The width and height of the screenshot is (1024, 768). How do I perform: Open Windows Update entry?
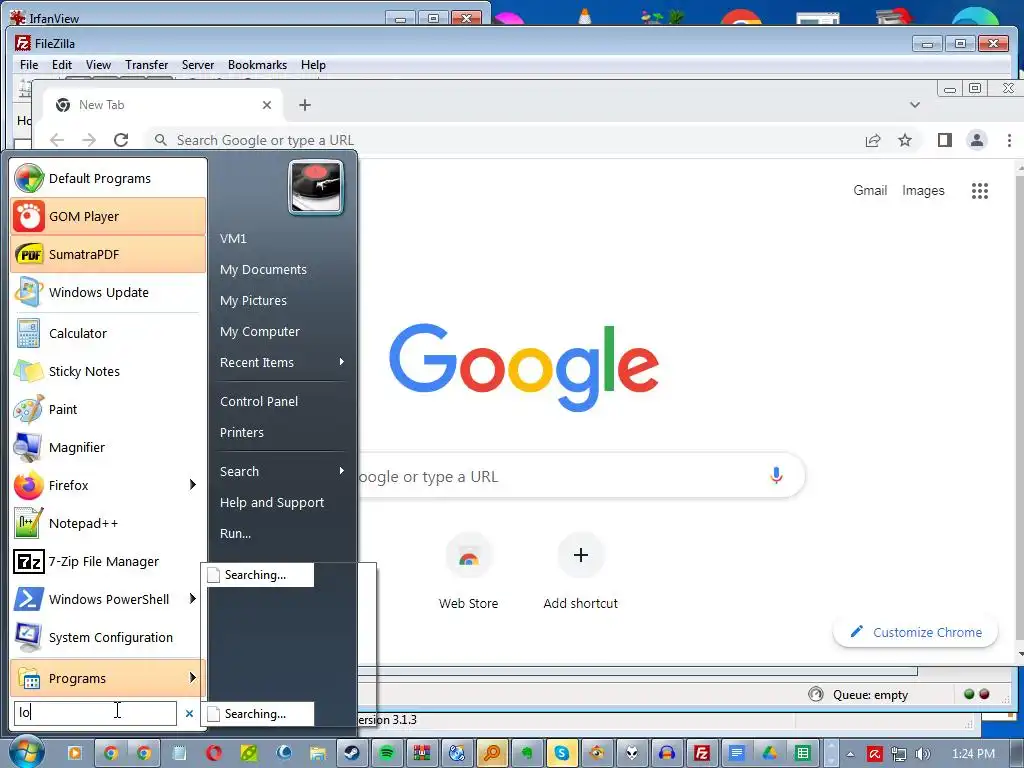coord(108,292)
